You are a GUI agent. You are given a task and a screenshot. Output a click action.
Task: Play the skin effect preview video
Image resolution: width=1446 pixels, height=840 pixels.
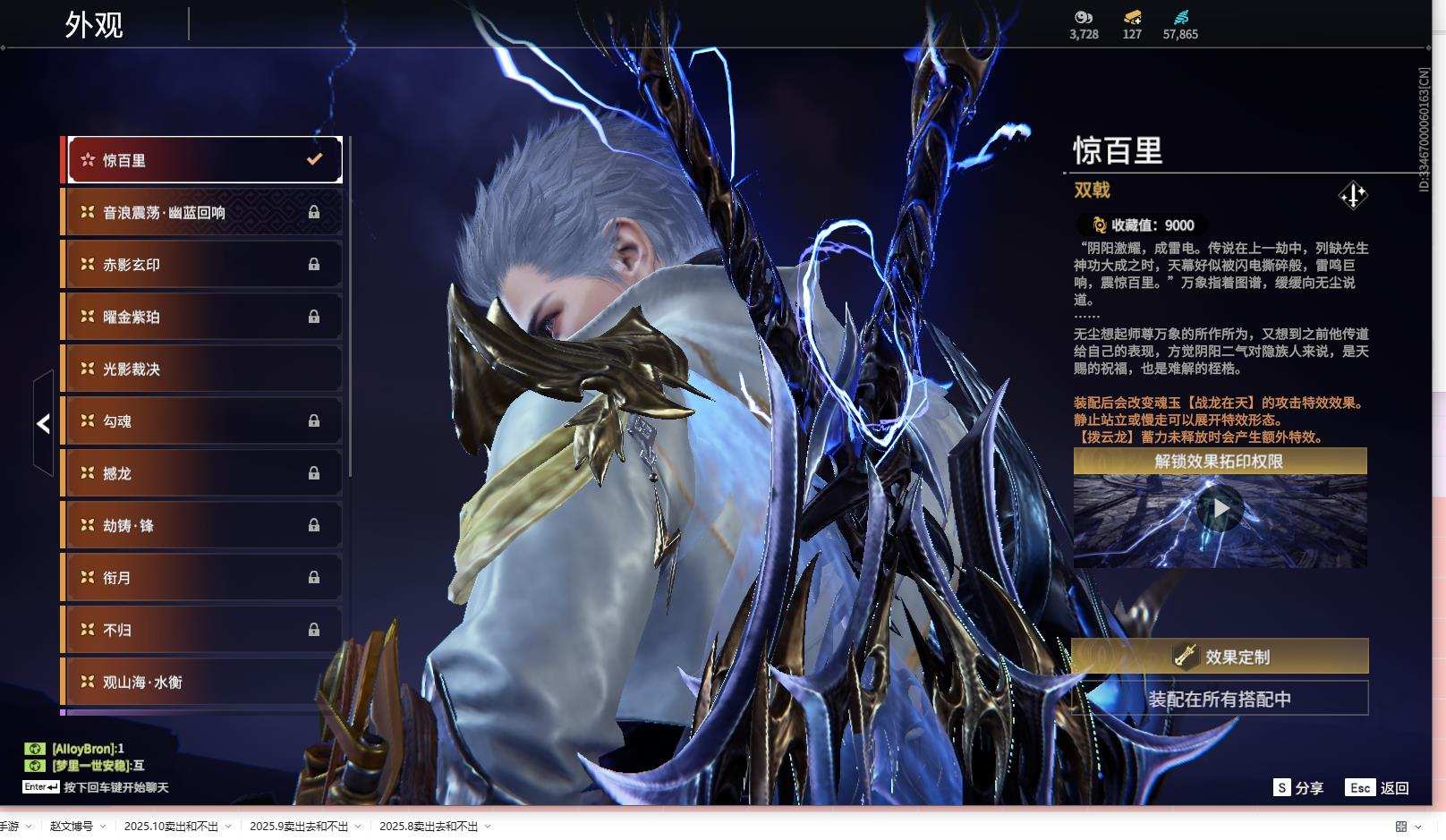[x=1220, y=509]
